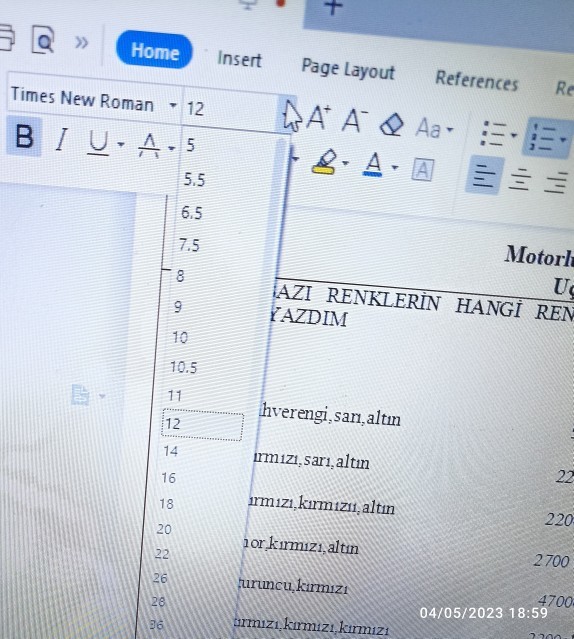574x639 pixels.
Task: Open strikethrough options dropdown arrow
Action: [x=172, y=148]
